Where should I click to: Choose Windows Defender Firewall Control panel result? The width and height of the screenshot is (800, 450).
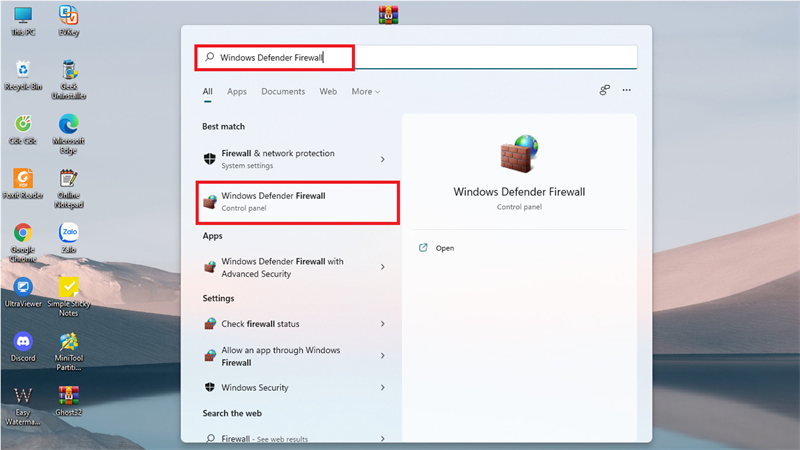[298, 202]
